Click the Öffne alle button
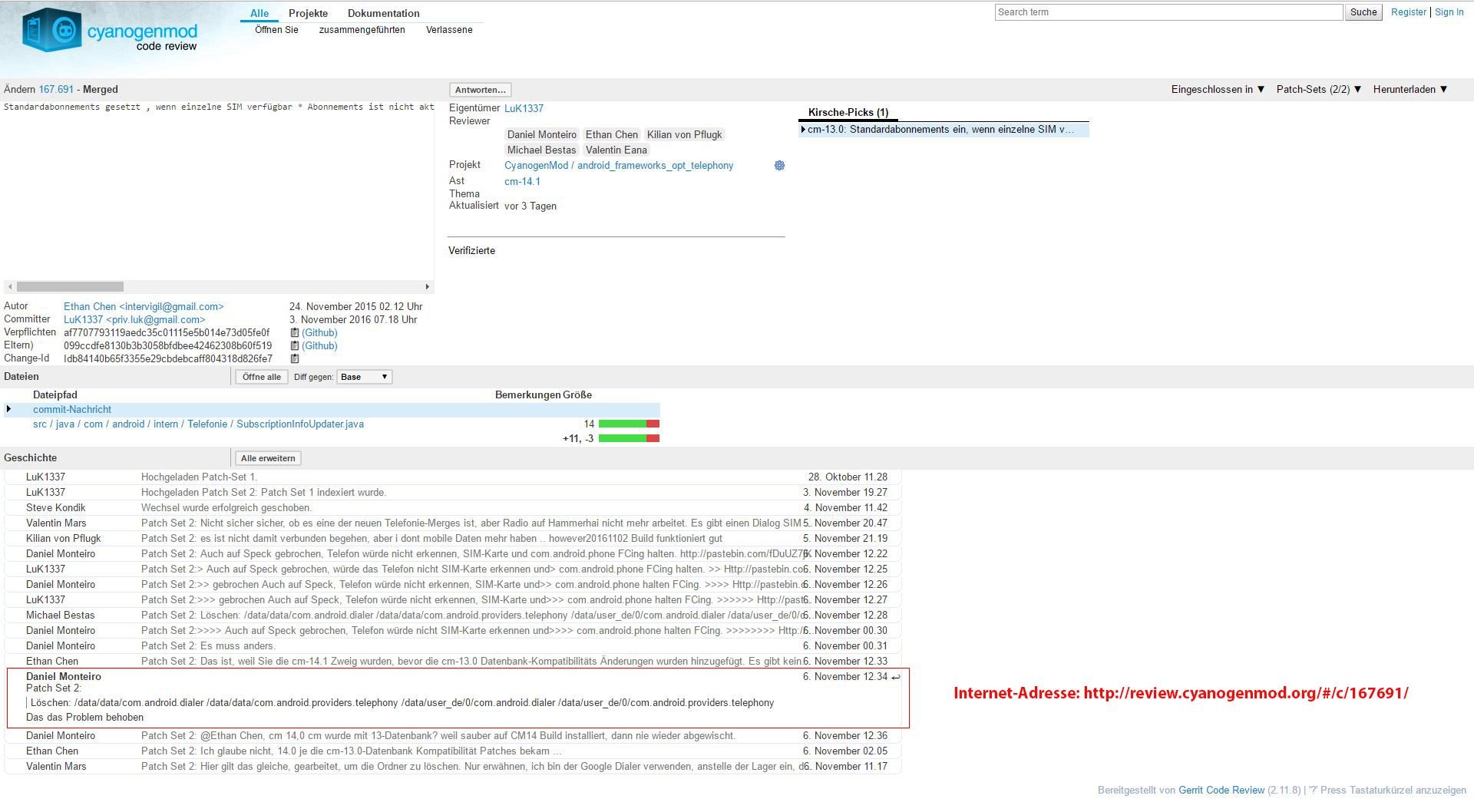 click(262, 377)
